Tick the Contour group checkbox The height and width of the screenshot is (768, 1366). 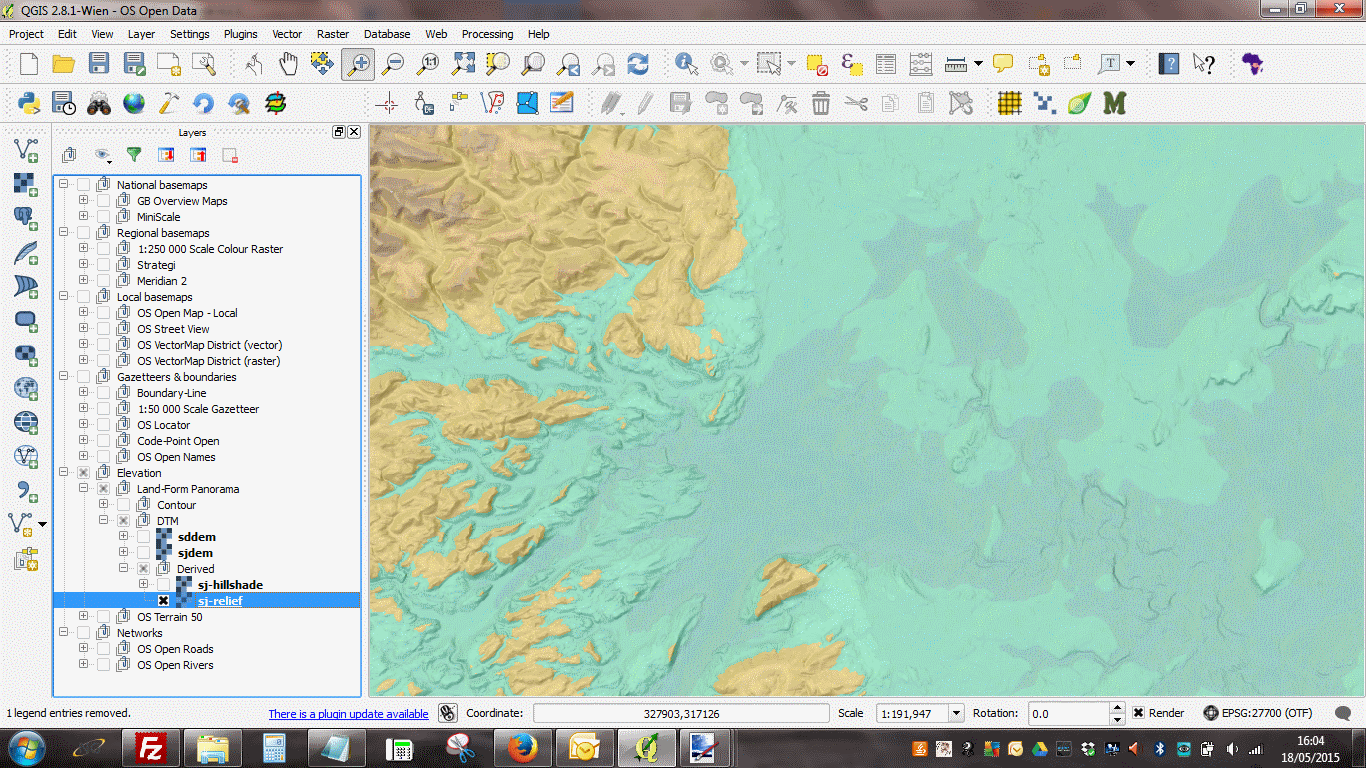(x=123, y=505)
